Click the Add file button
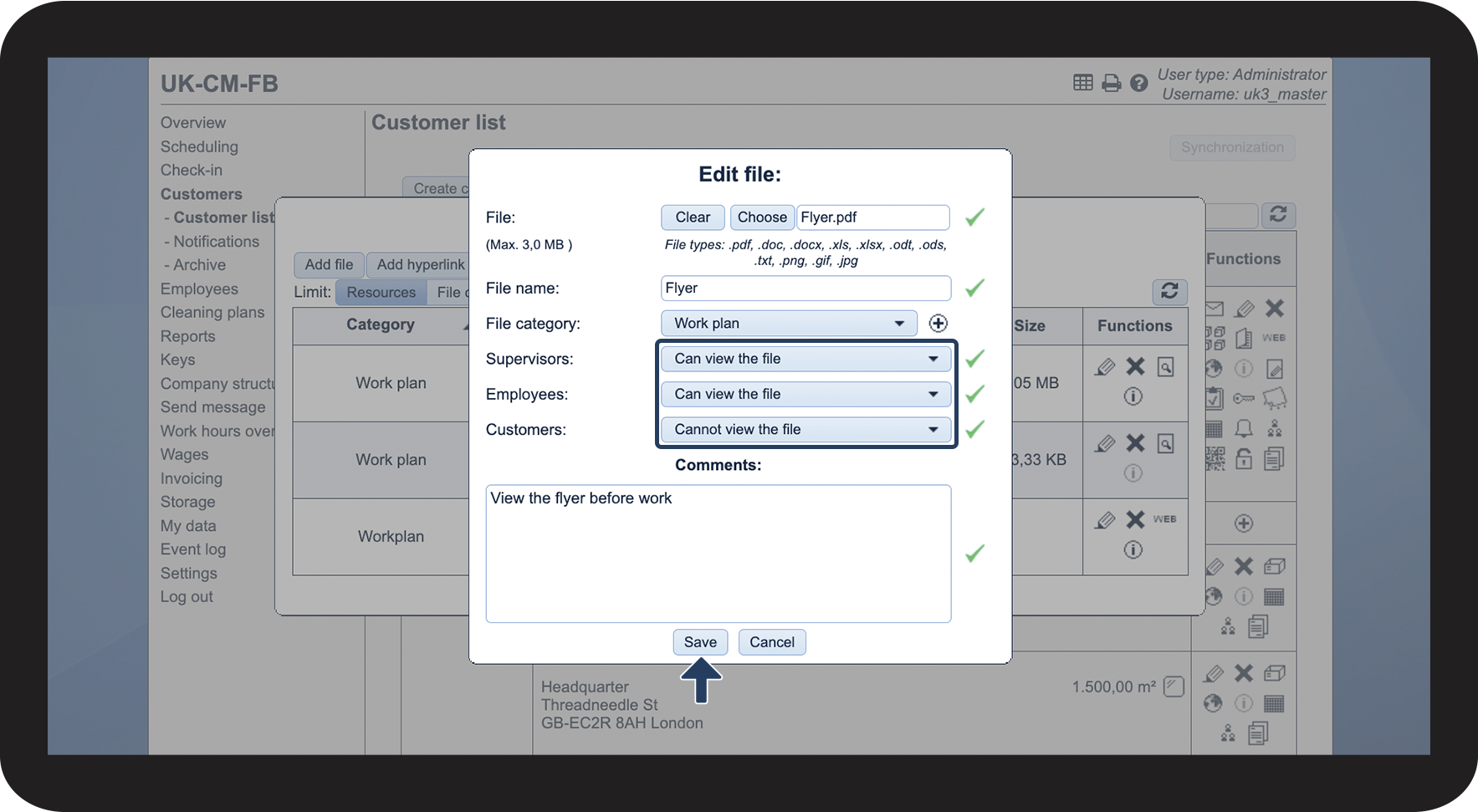1478x812 pixels. click(x=329, y=265)
